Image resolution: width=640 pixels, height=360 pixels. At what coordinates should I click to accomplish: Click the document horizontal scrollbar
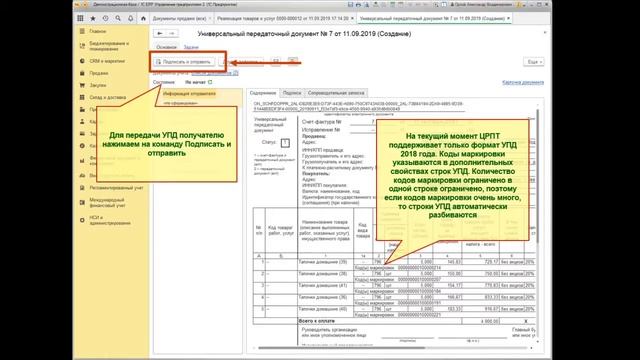[341, 348]
